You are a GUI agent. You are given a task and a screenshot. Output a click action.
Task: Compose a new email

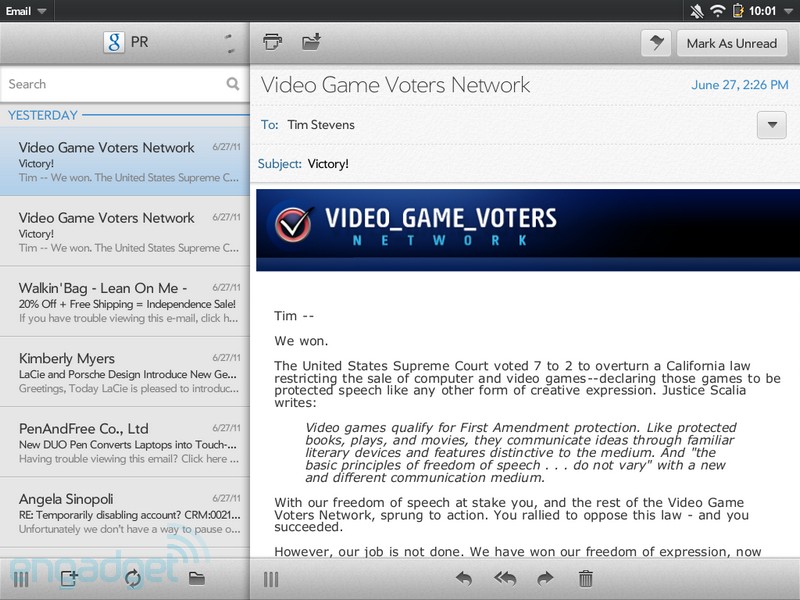click(x=69, y=578)
